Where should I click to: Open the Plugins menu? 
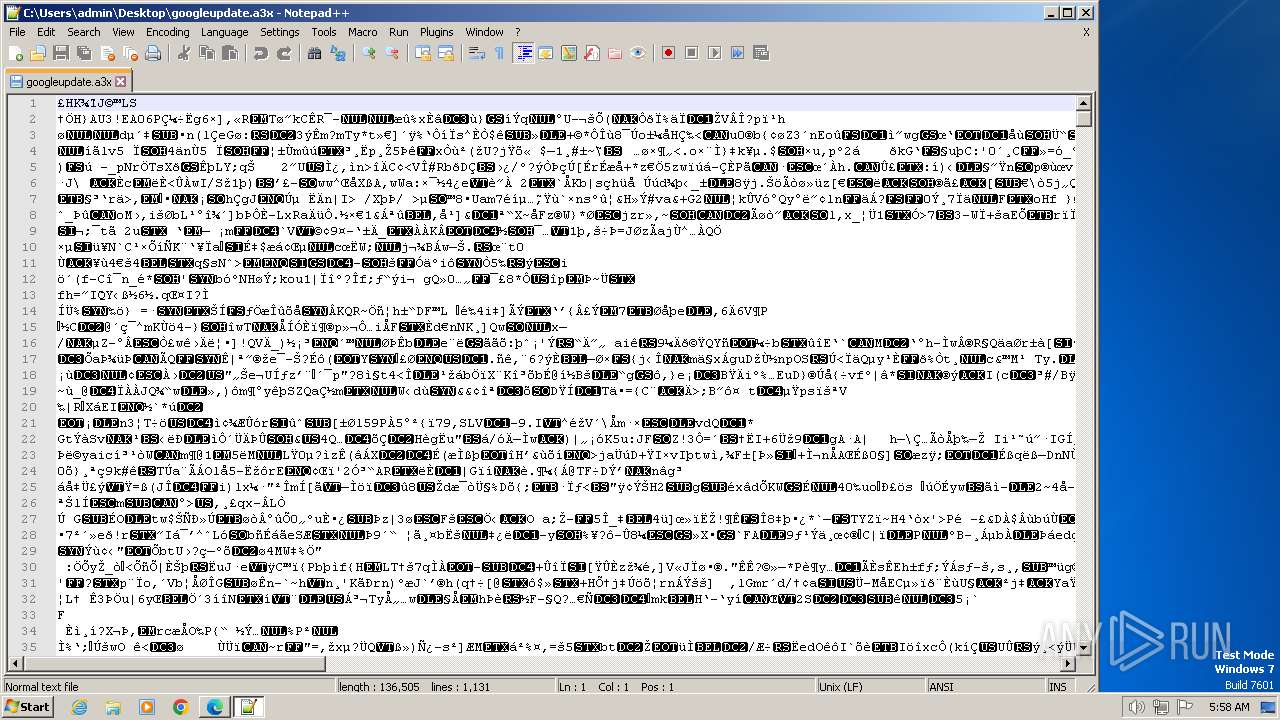[x=437, y=32]
